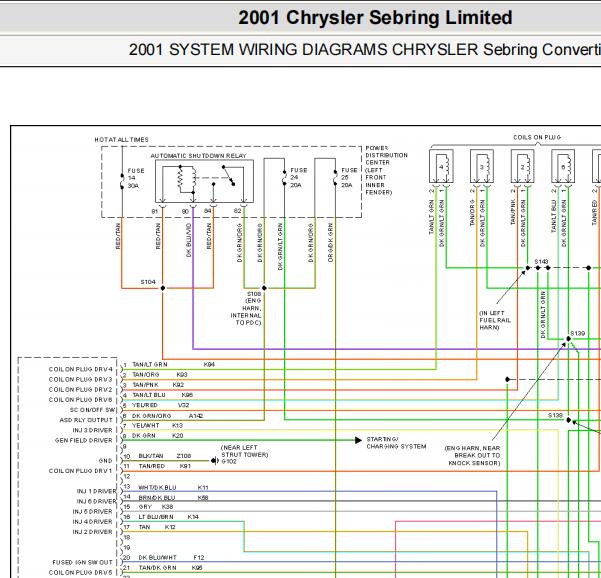Click the S104 splice dot
The height and width of the screenshot is (578, 601).
[163, 288]
